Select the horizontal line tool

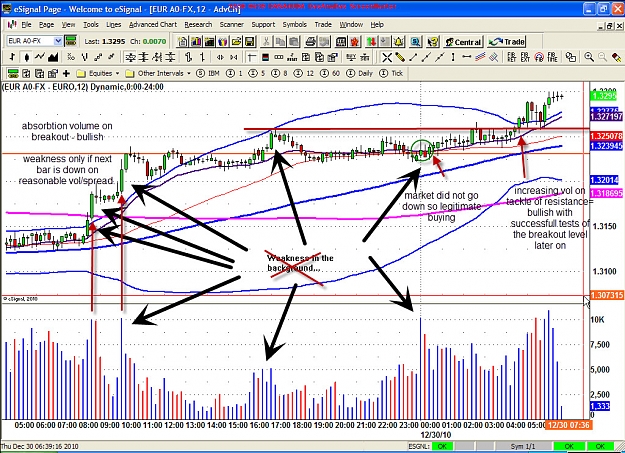click(x=466, y=57)
